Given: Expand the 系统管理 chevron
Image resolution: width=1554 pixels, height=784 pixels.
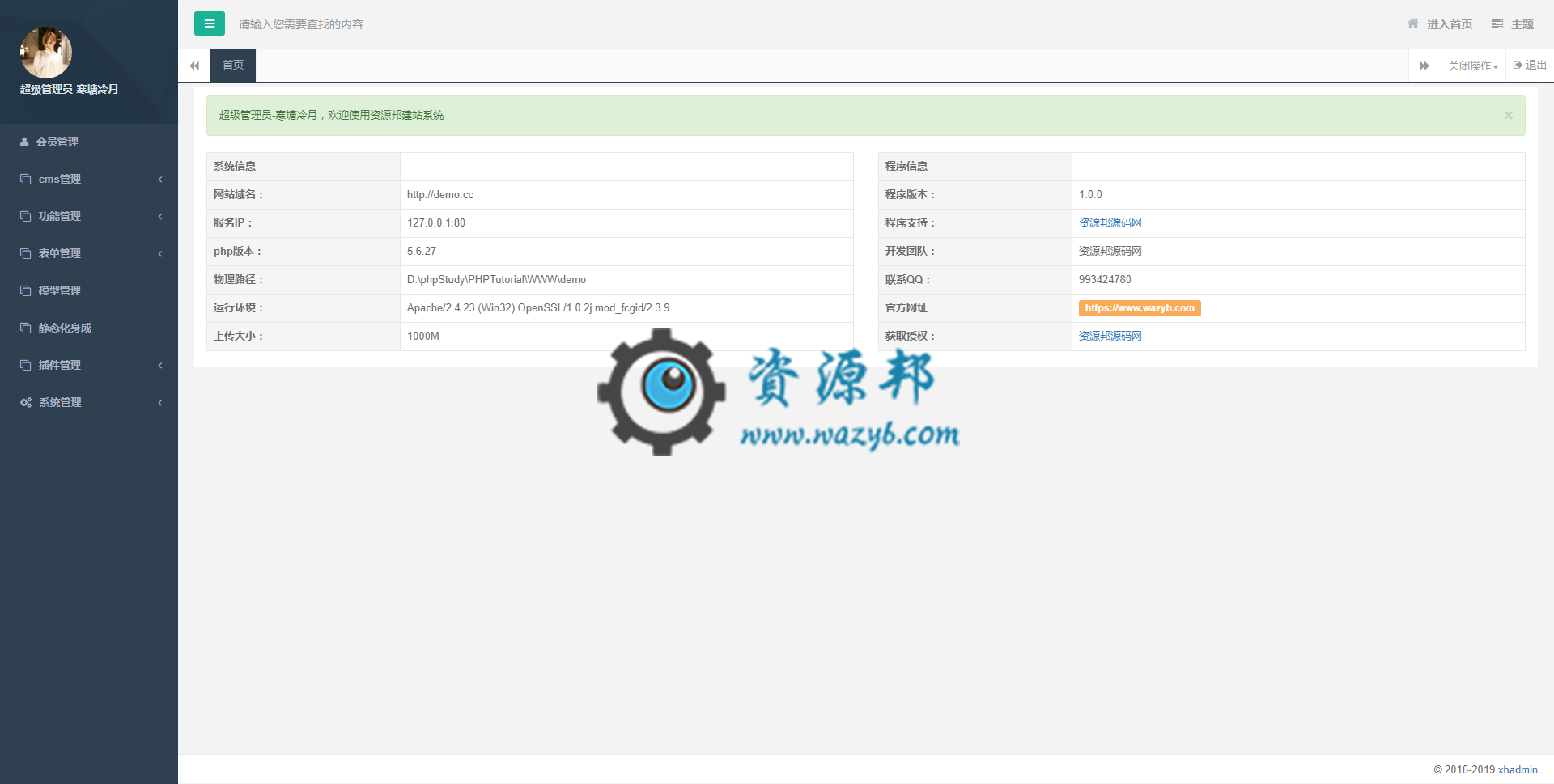Looking at the screenshot, I should [160, 402].
